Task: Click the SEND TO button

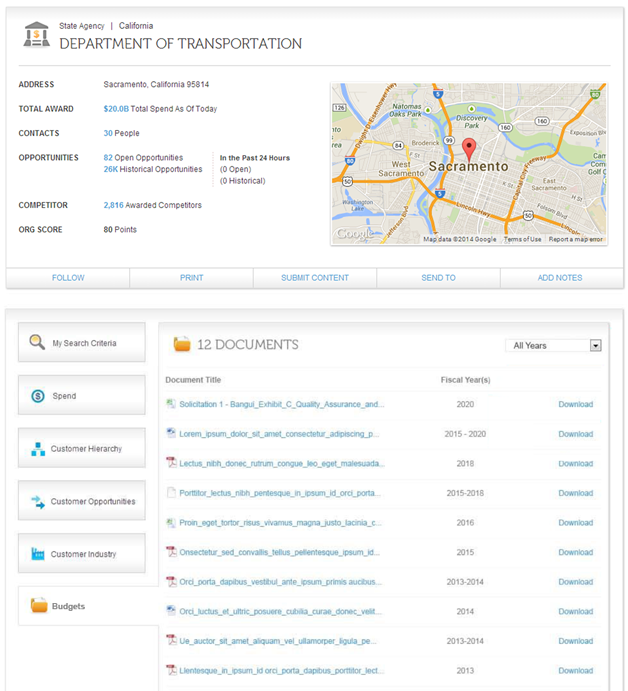Action: (438, 278)
